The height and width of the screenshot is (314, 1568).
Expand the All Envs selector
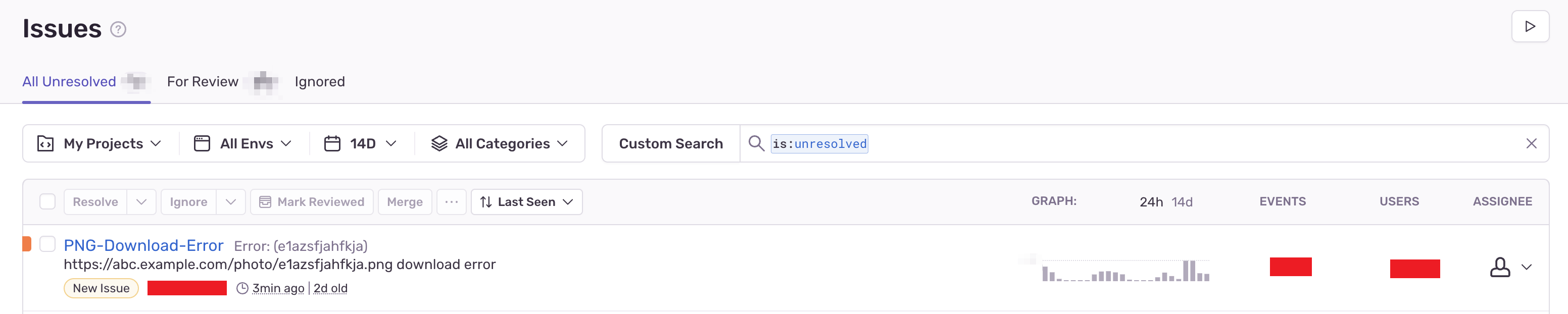243,143
